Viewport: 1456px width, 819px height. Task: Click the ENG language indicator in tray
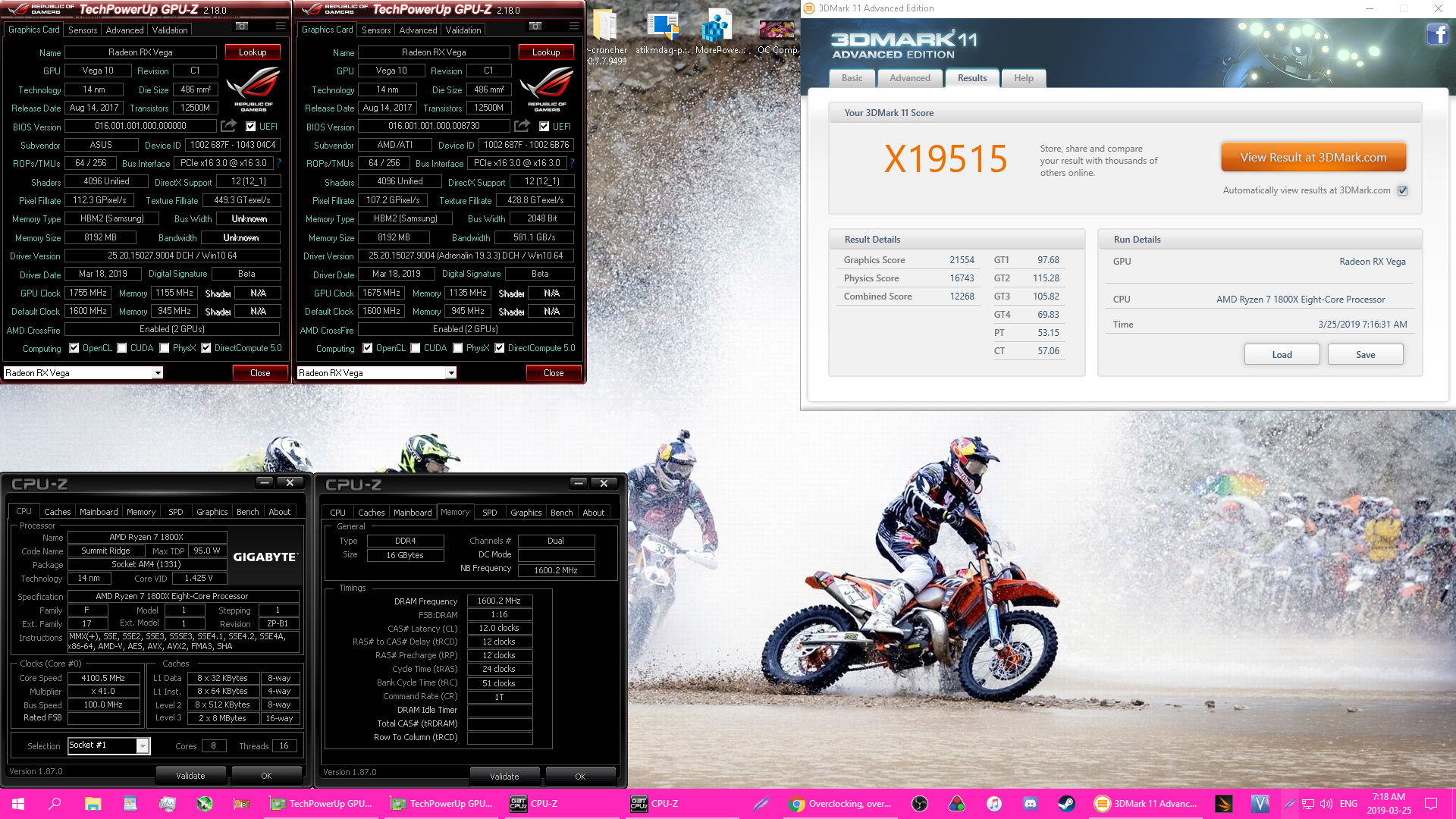pos(1348,804)
